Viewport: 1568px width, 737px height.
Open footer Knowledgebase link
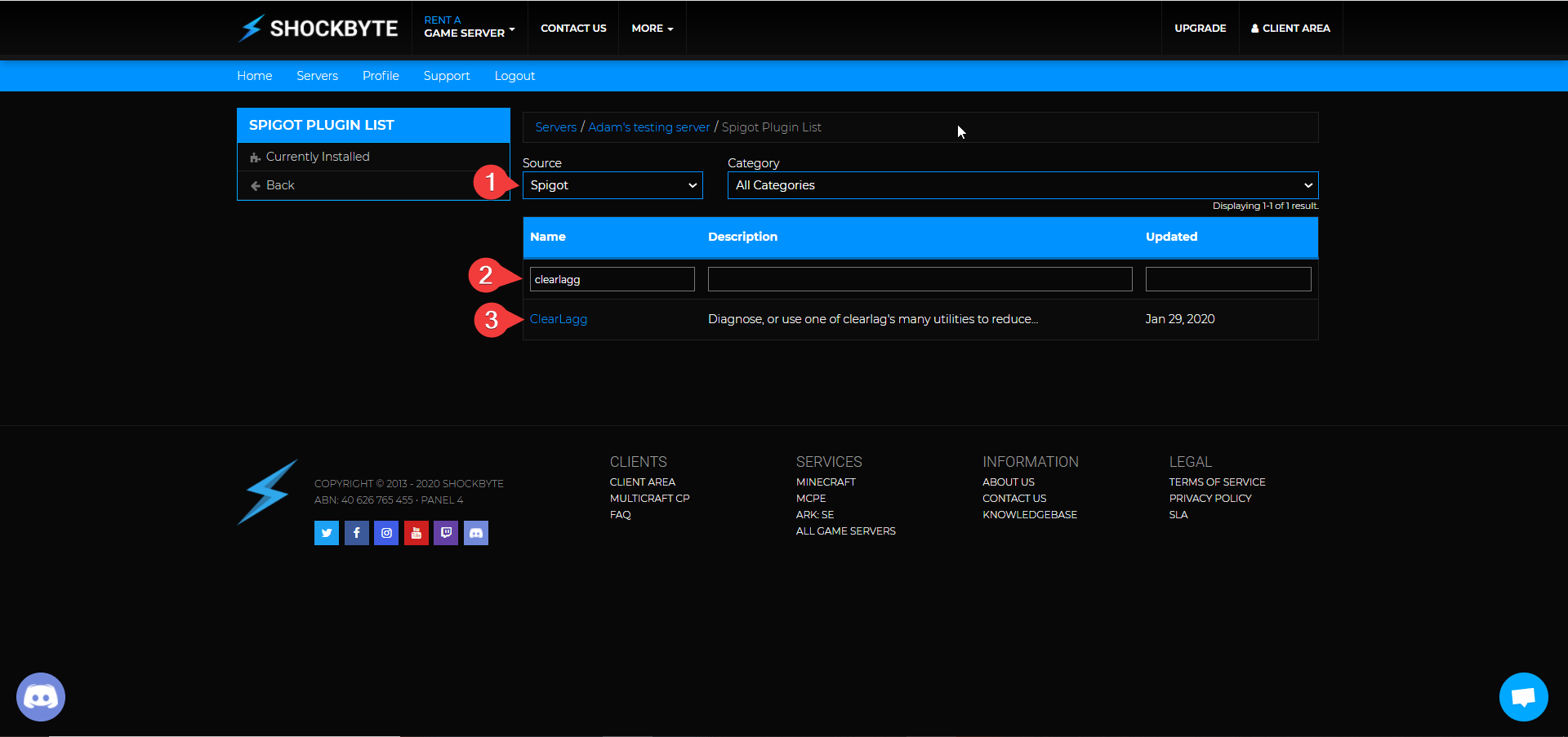1030,515
